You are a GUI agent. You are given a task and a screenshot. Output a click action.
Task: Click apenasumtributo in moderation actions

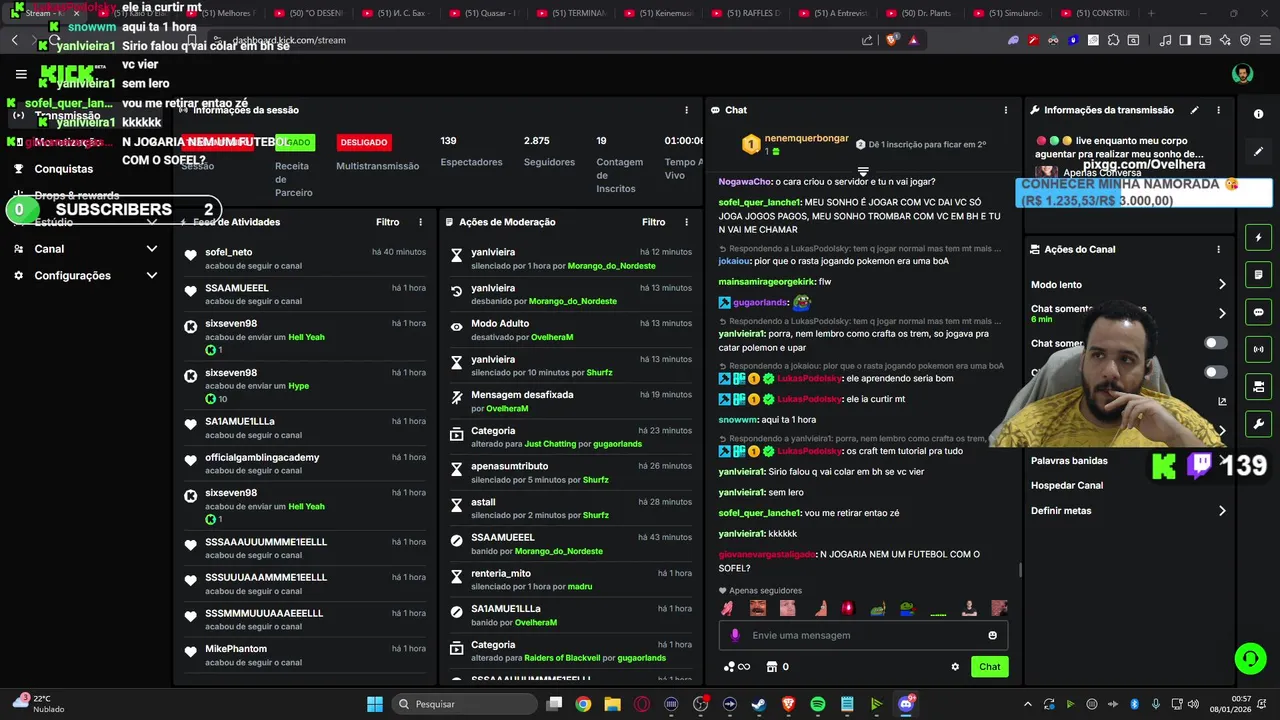(x=509, y=466)
